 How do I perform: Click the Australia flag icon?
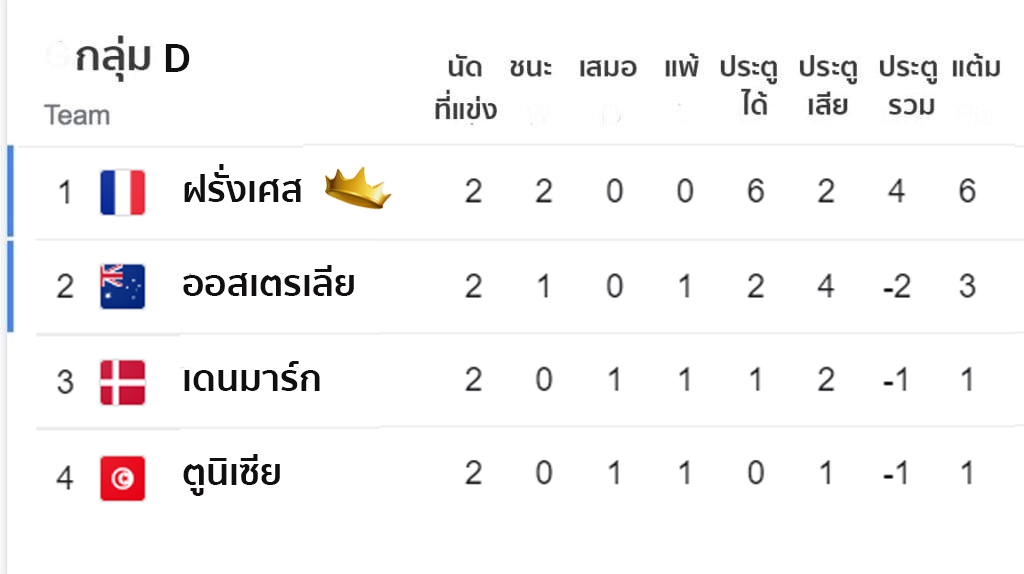(123, 286)
